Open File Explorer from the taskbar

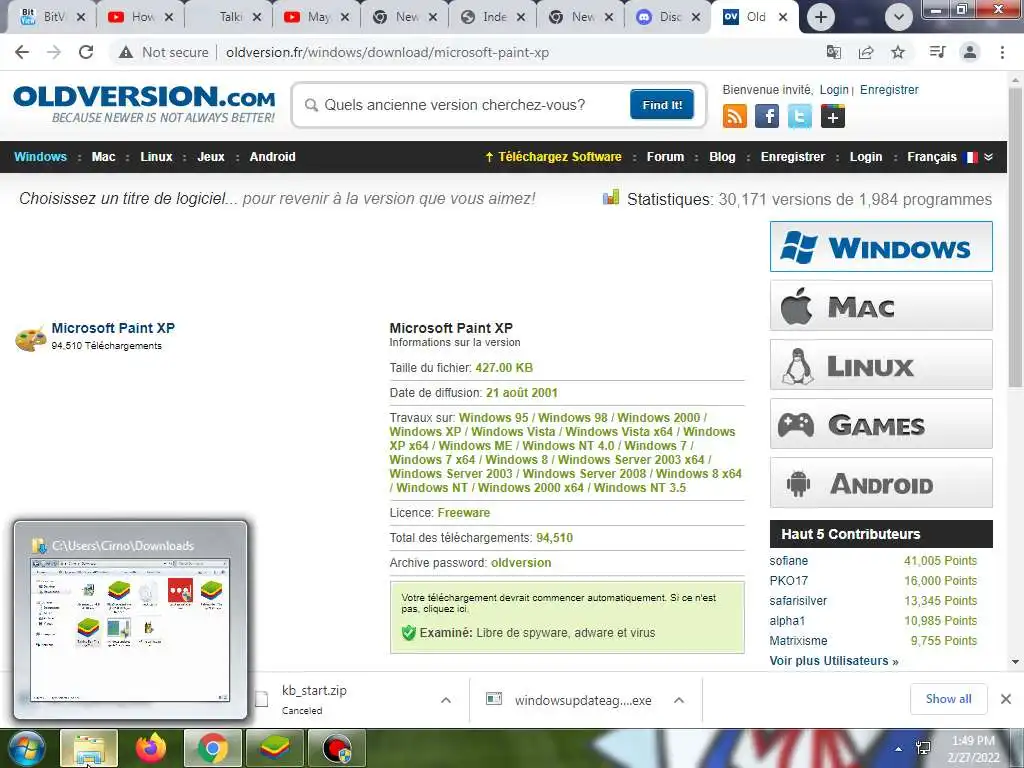click(x=89, y=748)
